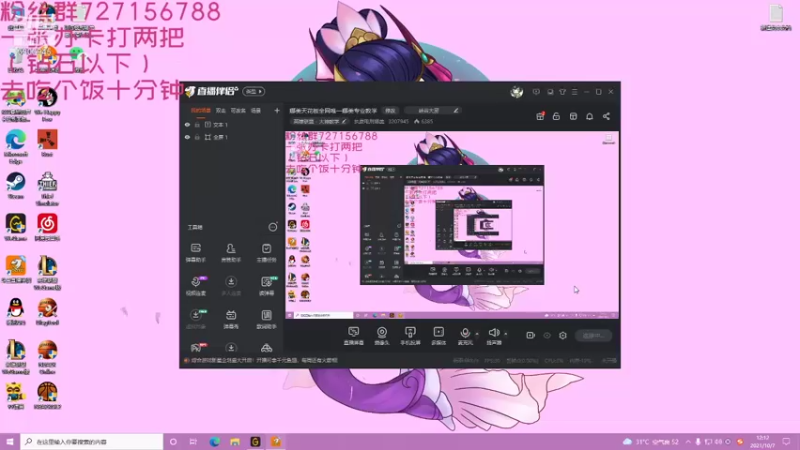This screenshot has width=800, height=450.
Task: Add multimedia source from bottom bar
Action: tap(439, 336)
